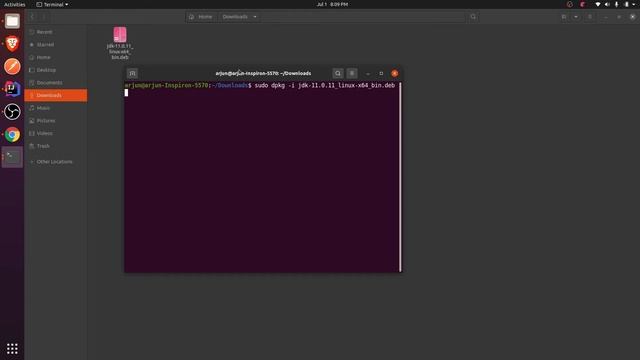Open Videos in the Files sidebar
Viewport: 640px width, 360px height.
56,133
